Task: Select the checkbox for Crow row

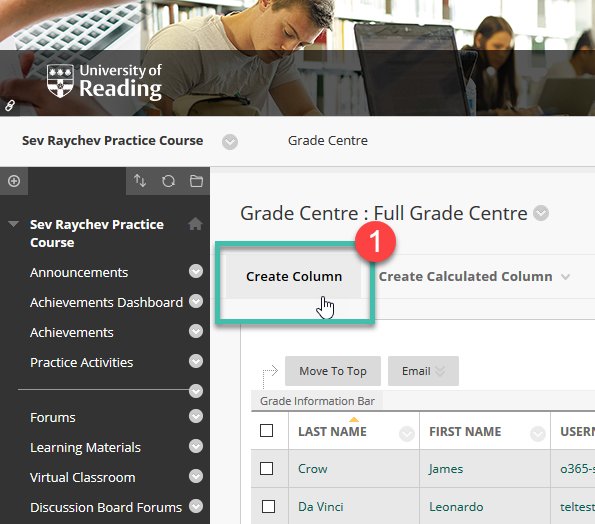Action: [266, 469]
